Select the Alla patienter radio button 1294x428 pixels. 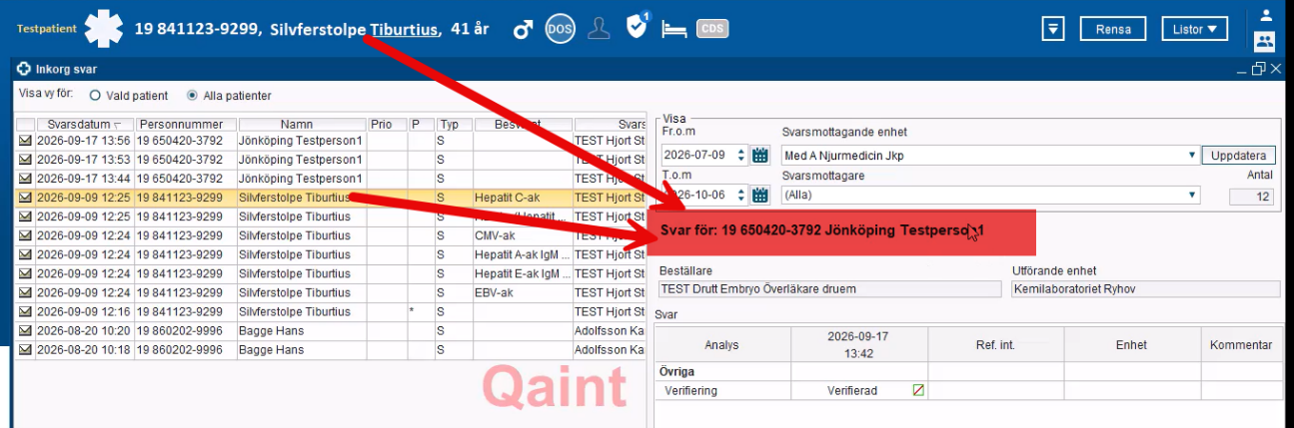[x=193, y=96]
